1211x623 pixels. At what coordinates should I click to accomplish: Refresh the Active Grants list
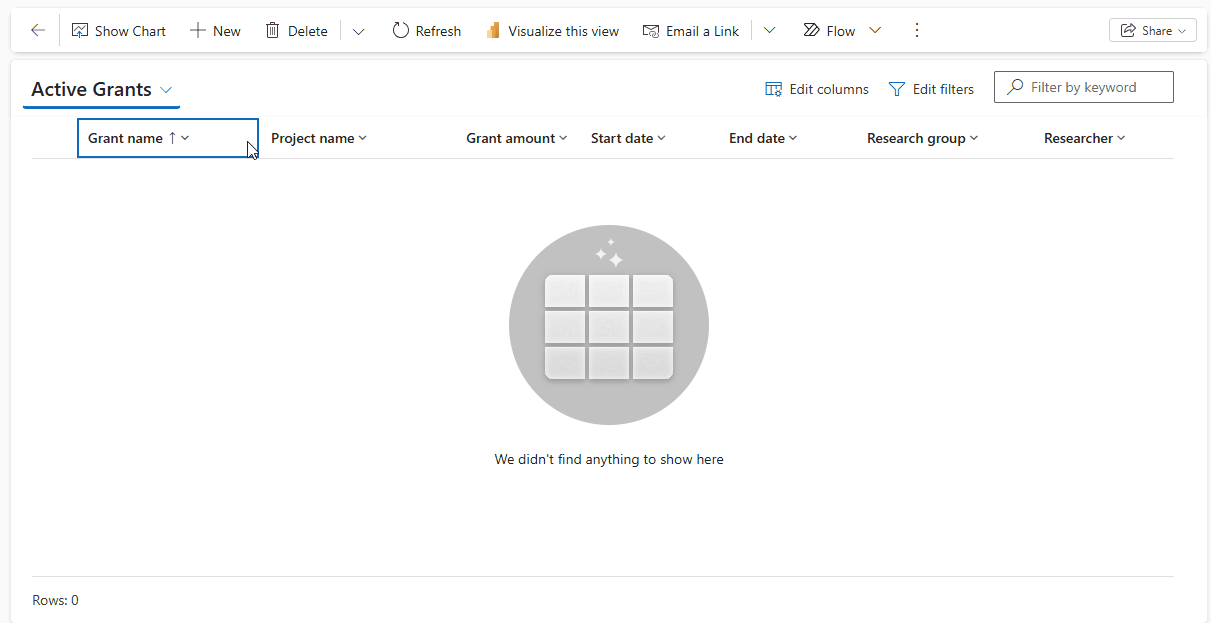pyautogui.click(x=426, y=31)
